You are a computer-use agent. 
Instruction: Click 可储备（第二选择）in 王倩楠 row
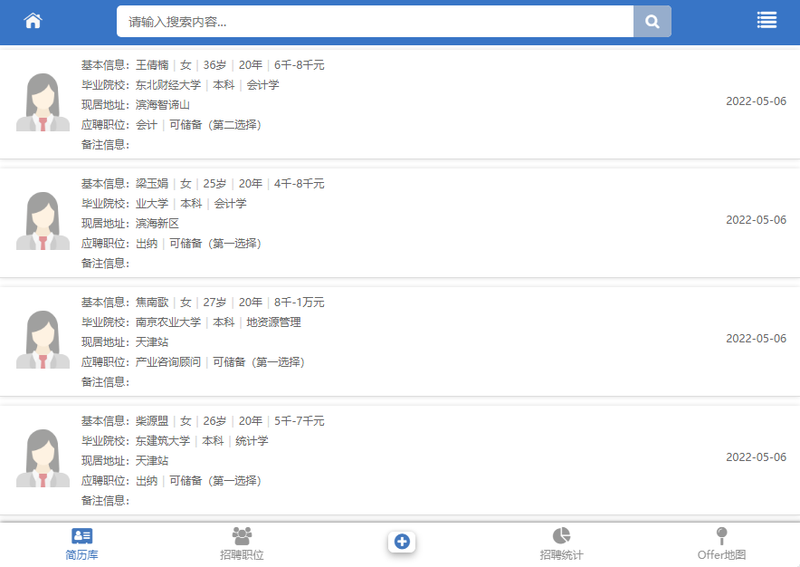215,125
